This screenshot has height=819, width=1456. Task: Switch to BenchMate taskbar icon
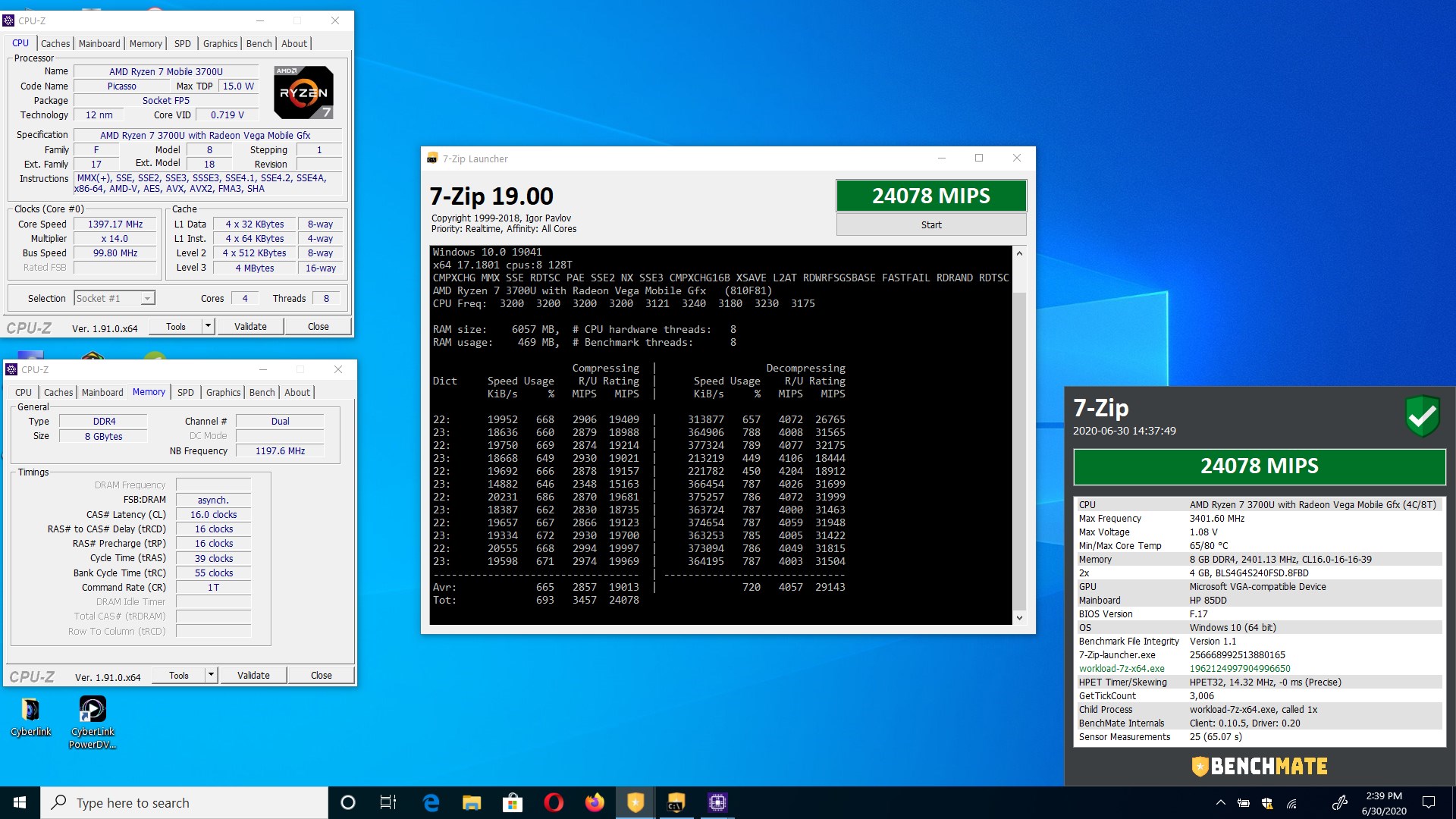click(x=635, y=802)
